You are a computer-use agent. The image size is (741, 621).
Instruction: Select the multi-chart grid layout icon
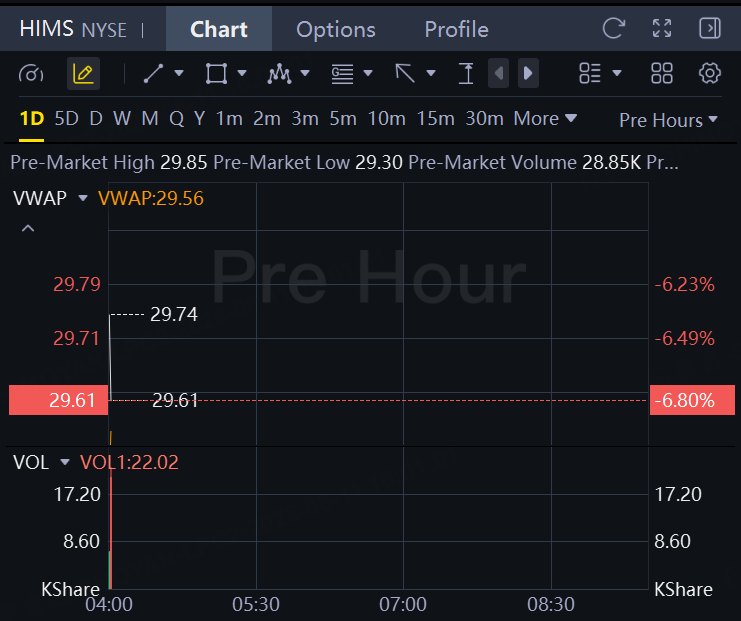click(x=662, y=73)
